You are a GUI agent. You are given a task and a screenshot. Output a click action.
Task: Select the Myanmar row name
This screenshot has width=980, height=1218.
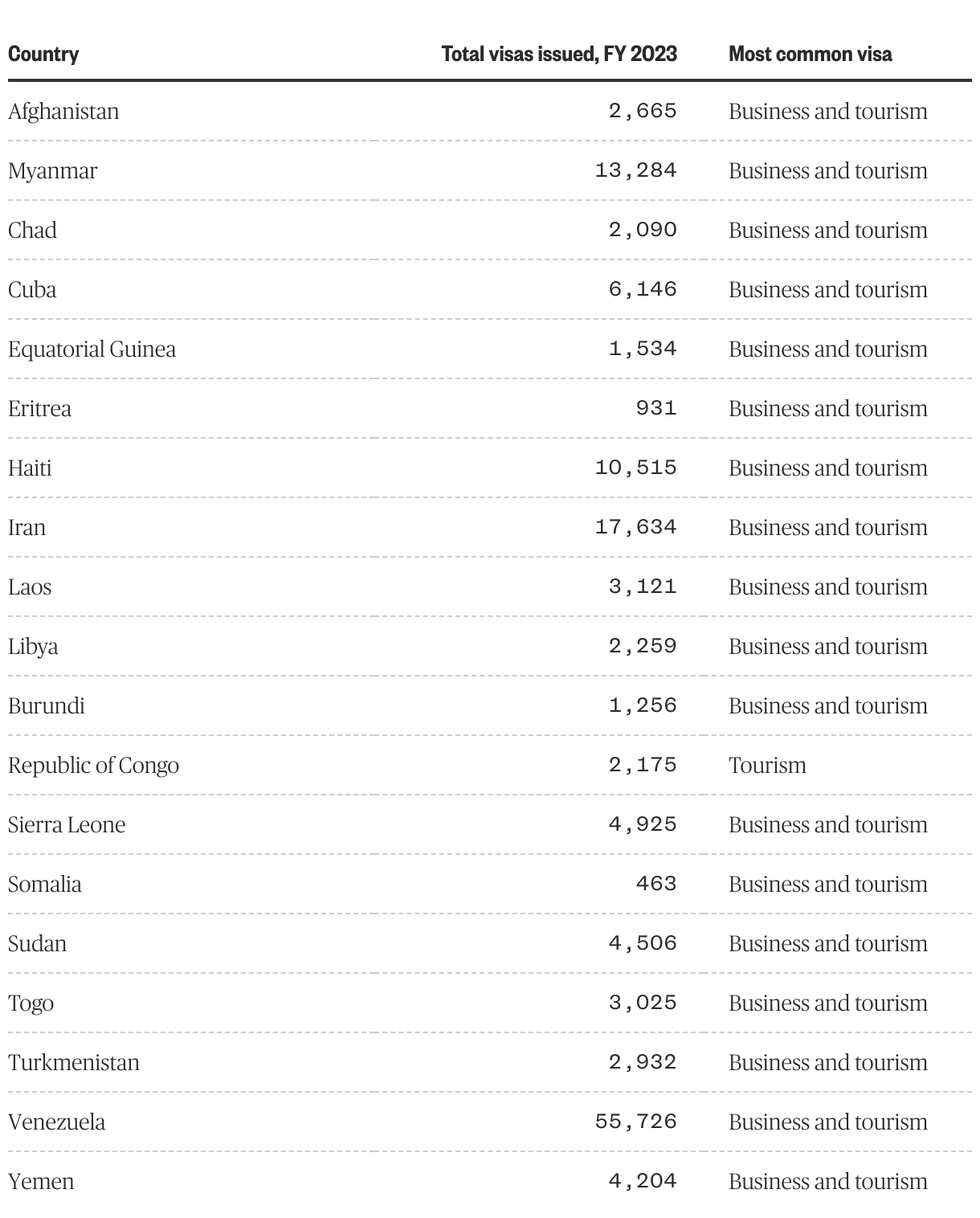pyautogui.click(x=52, y=171)
